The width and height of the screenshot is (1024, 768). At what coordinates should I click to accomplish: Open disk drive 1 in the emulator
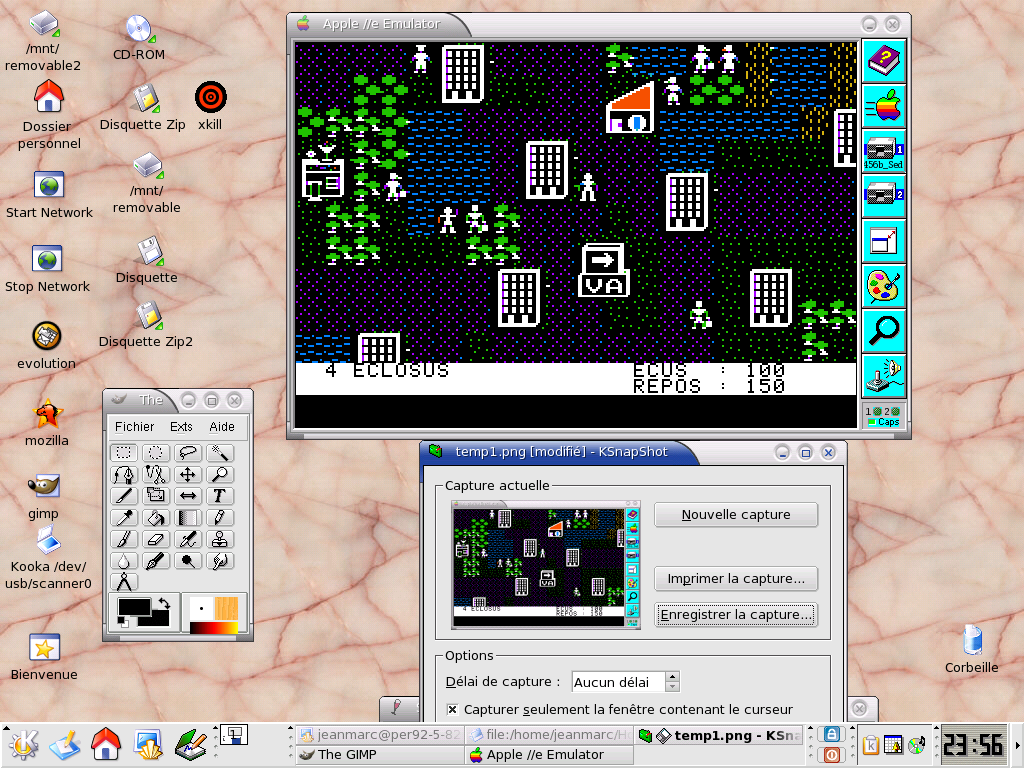point(884,151)
